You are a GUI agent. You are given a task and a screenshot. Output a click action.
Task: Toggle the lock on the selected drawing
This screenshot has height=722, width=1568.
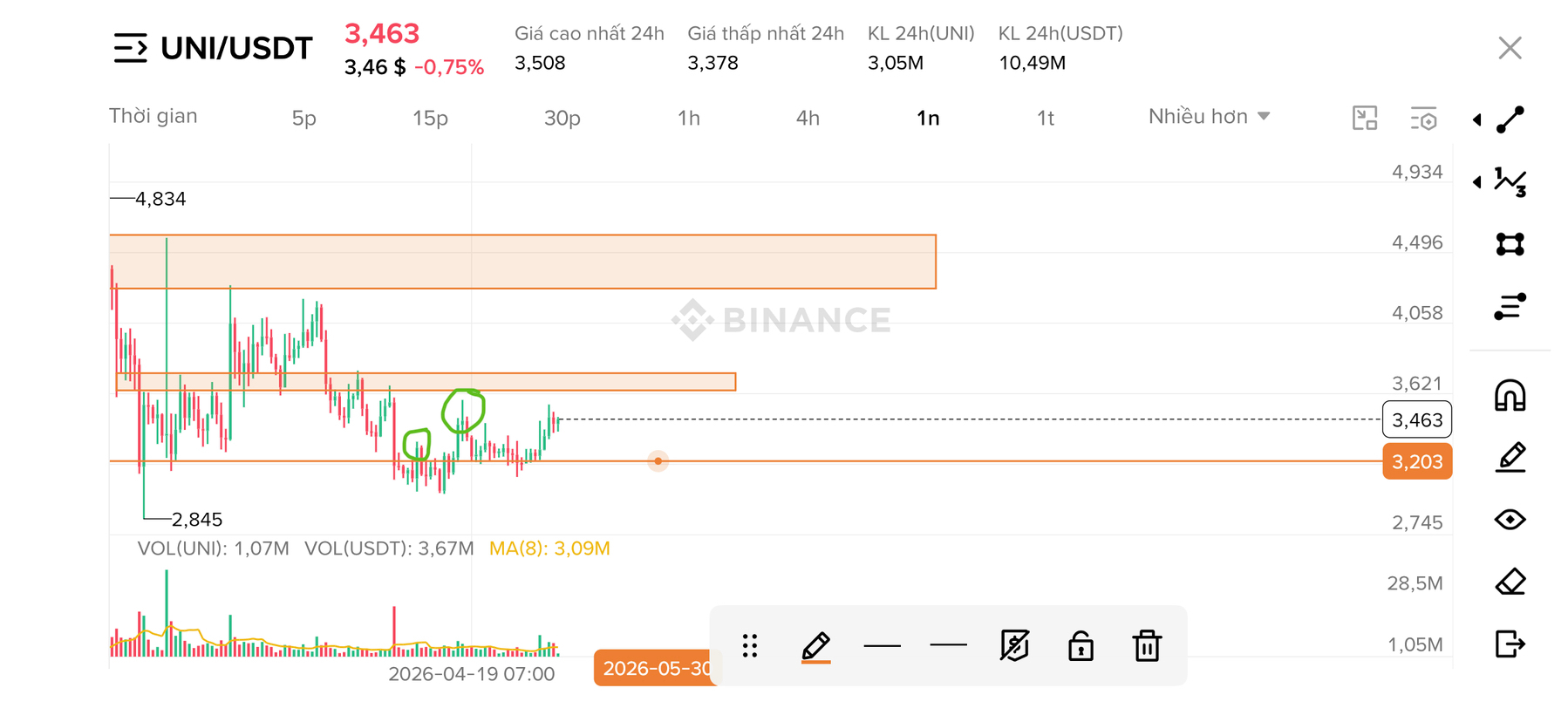1081,646
